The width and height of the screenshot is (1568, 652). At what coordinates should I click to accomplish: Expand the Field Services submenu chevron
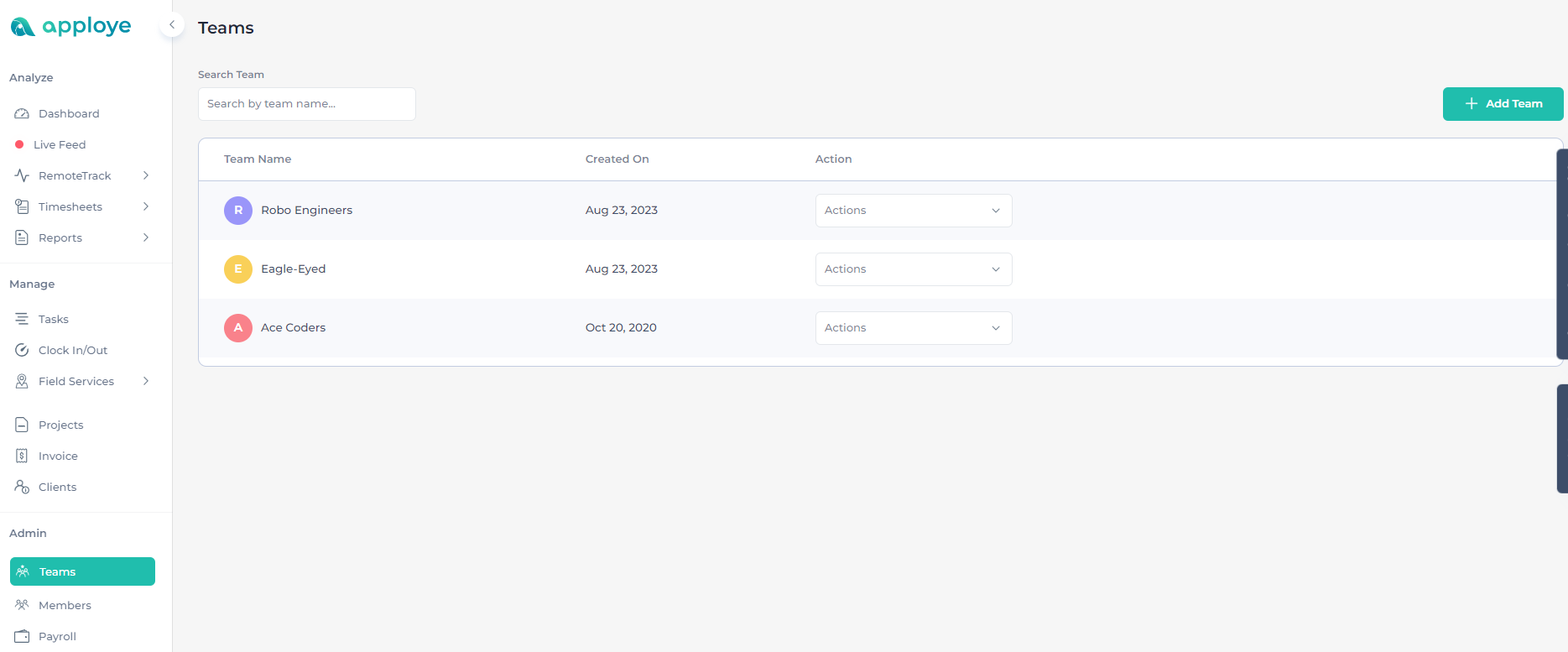[146, 381]
